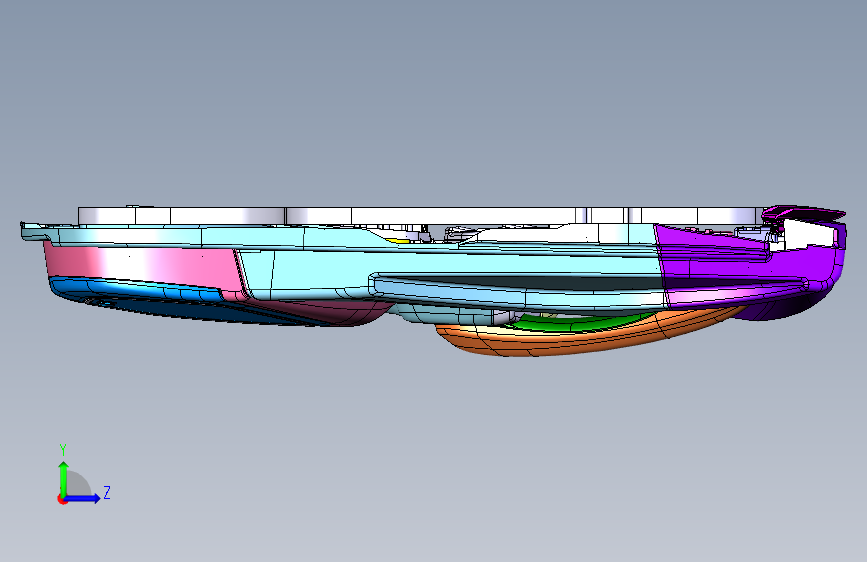Click the green Y axis arrow of the triad

click(x=64, y=478)
